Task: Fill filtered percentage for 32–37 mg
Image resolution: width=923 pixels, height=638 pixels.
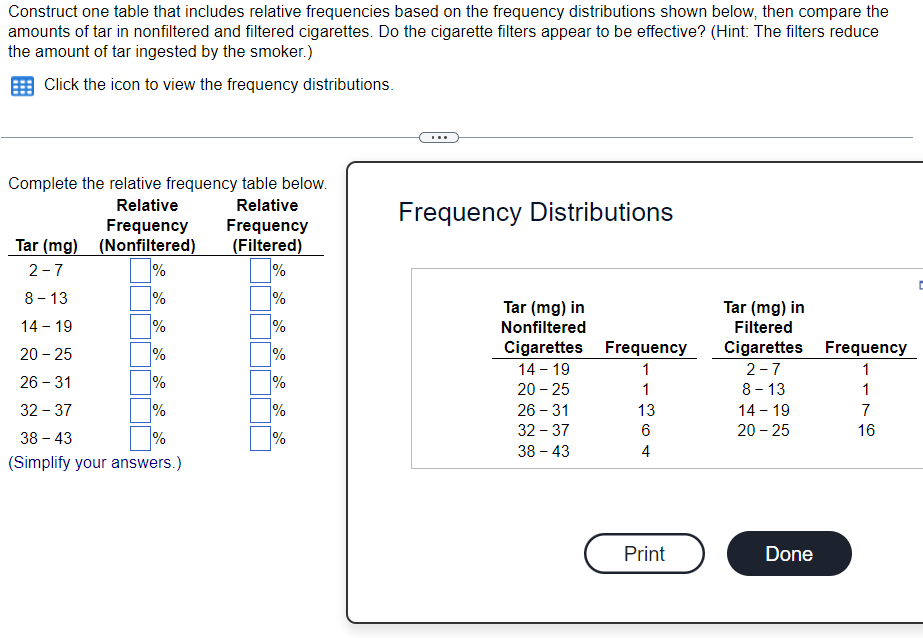Action: click(x=260, y=410)
